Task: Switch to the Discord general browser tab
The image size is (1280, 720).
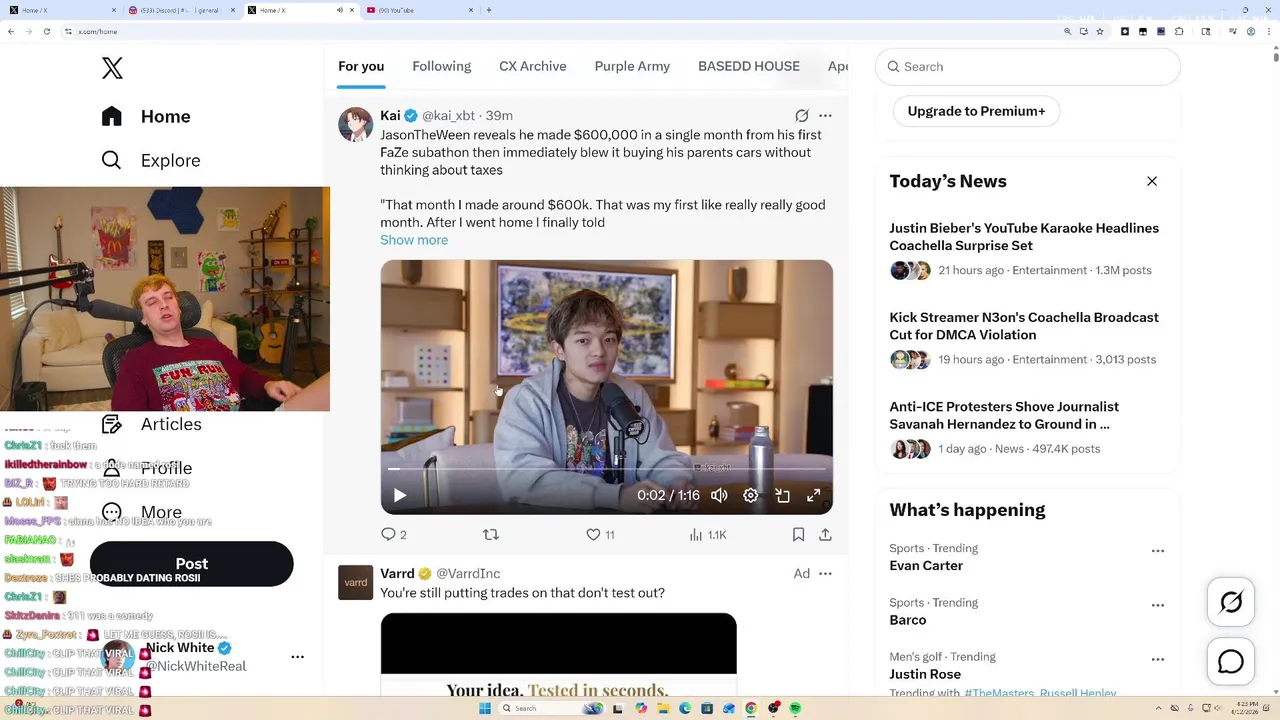Action: [183, 10]
